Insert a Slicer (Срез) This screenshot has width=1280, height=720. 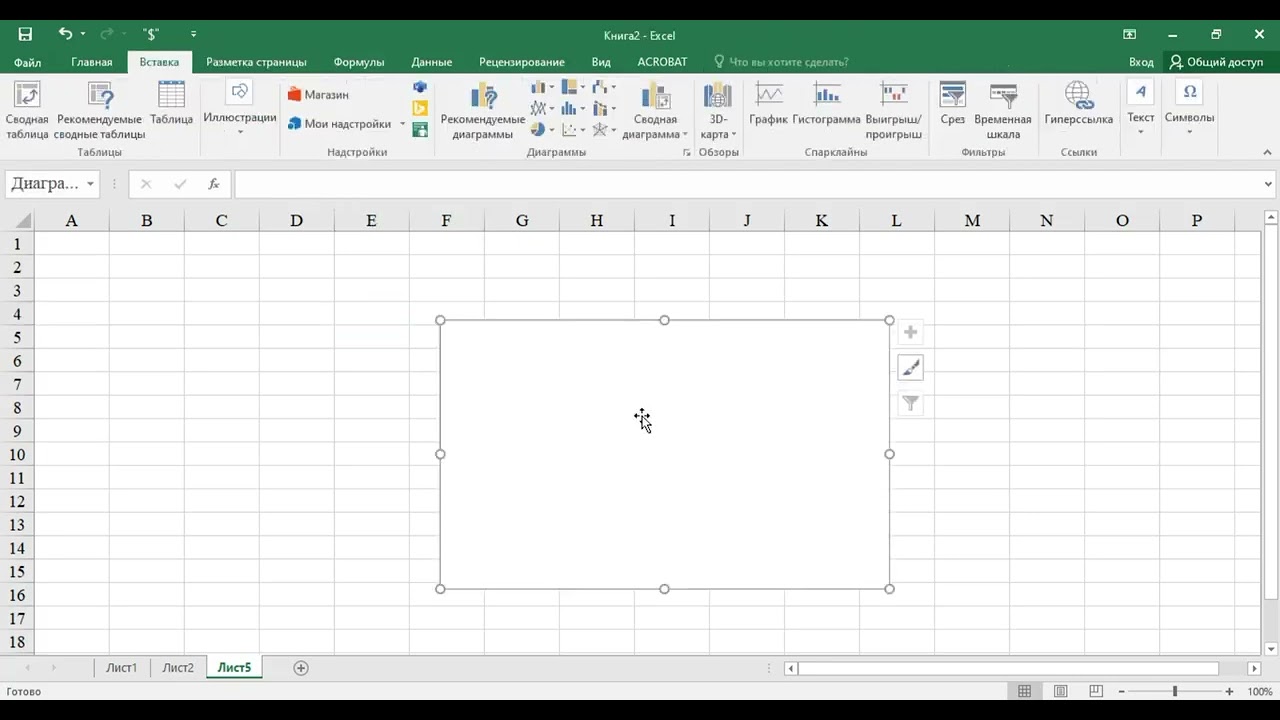point(952,104)
